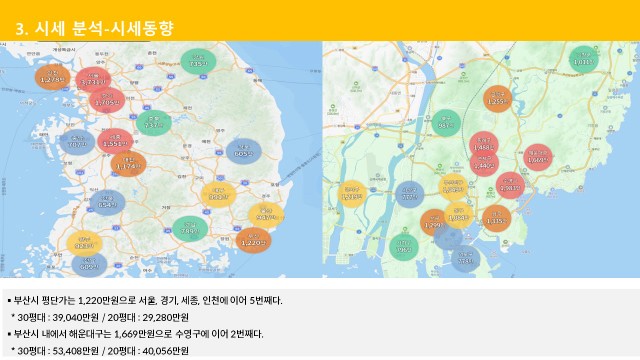Screen dimensions: 640x360
Task: Click the Seoul 3,231만 red bubble
Action: point(93,80)
